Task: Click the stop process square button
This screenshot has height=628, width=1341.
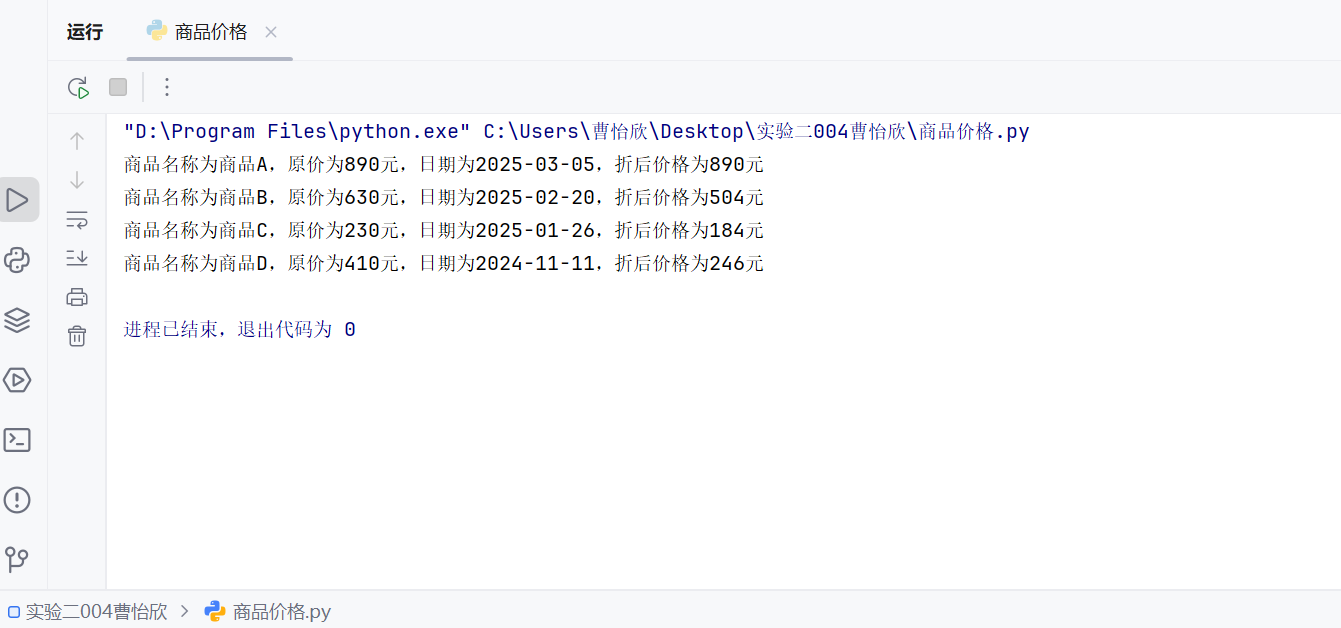Action: [118, 87]
